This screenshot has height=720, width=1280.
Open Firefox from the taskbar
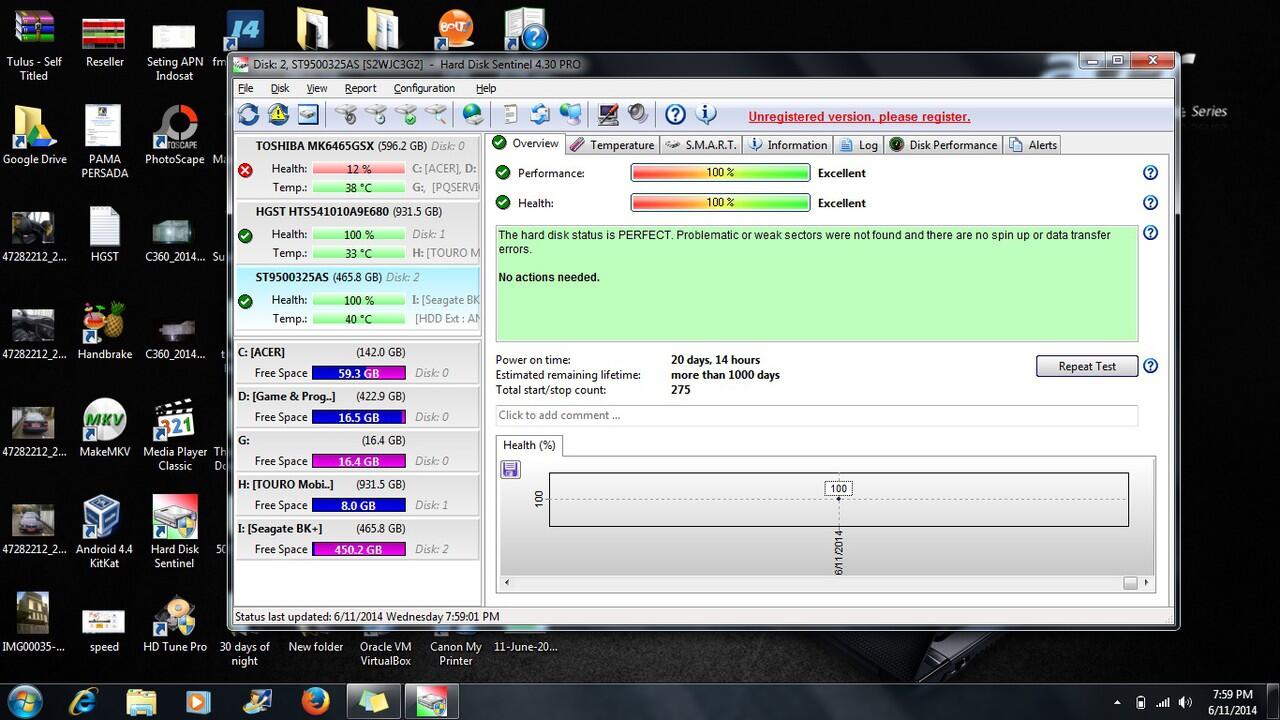tap(315, 701)
